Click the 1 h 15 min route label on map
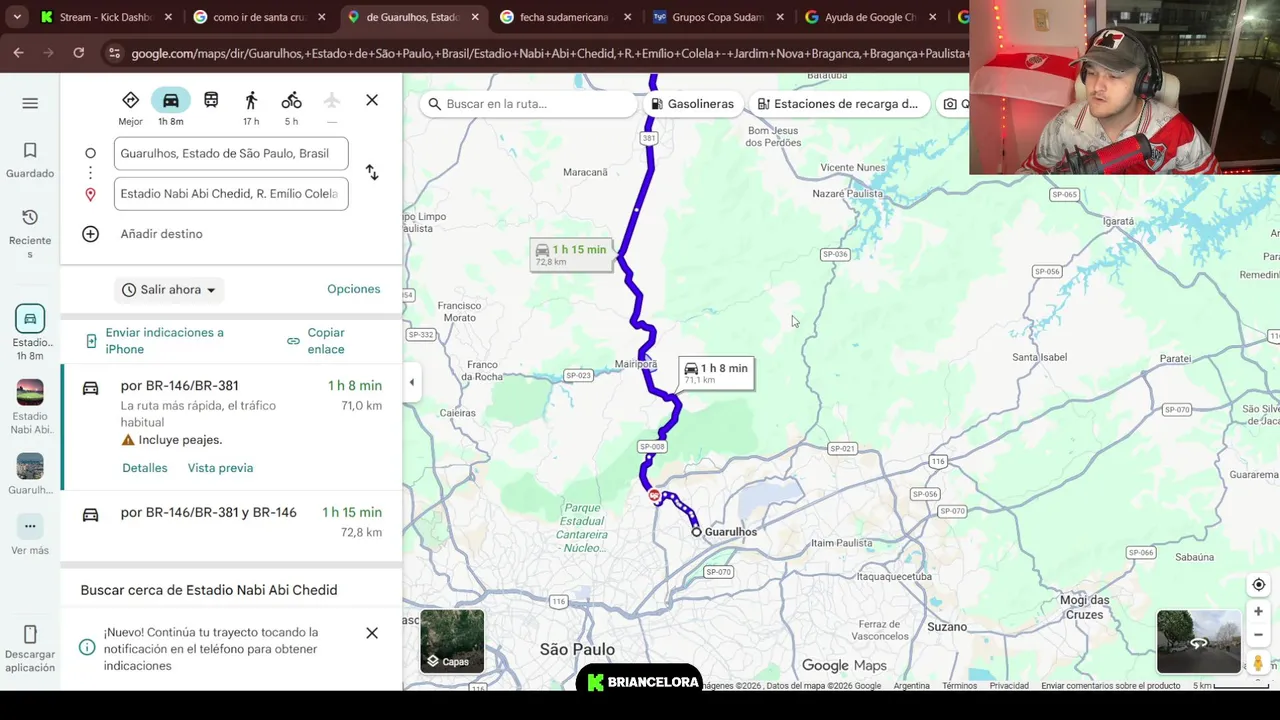1280x720 pixels. pos(571,254)
